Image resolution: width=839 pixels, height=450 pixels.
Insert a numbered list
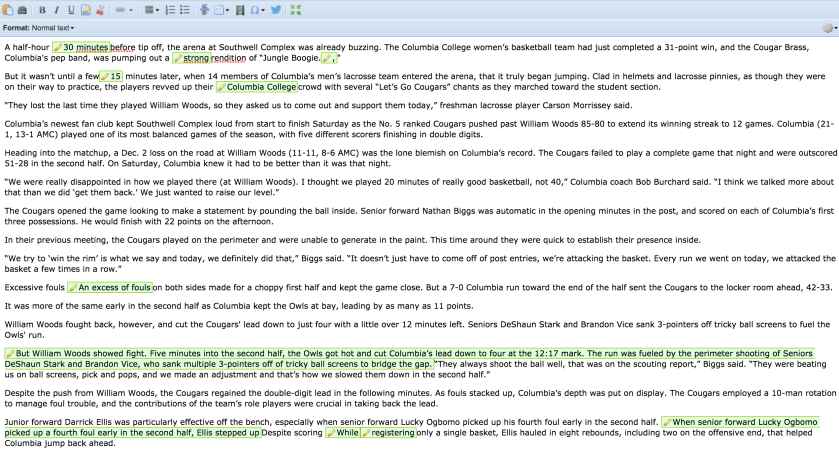pyautogui.click(x=170, y=10)
